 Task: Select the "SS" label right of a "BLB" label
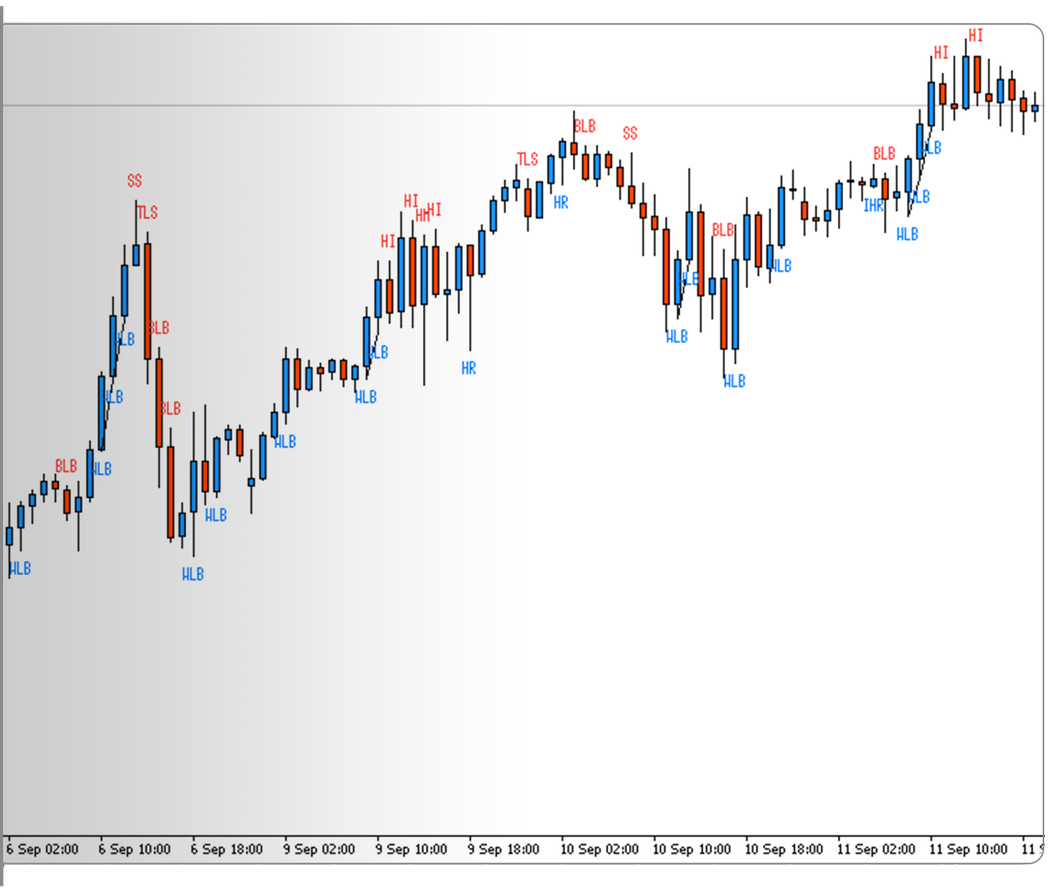(x=630, y=133)
